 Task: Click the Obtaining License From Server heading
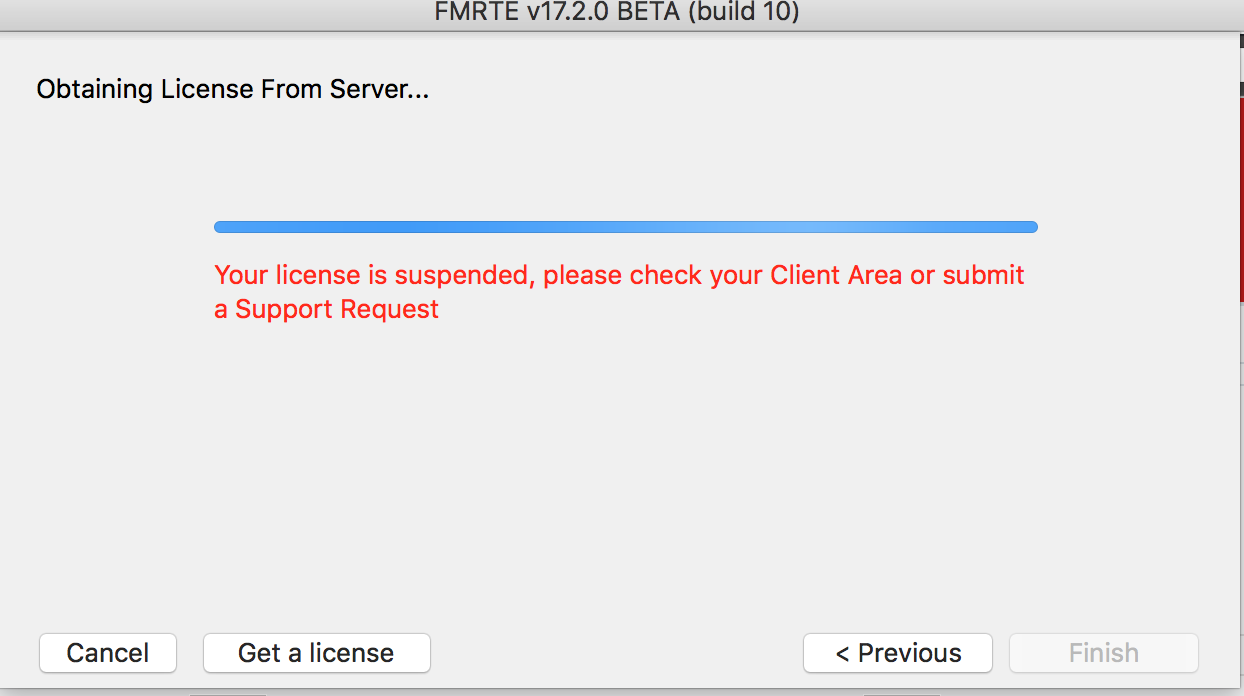[233, 89]
